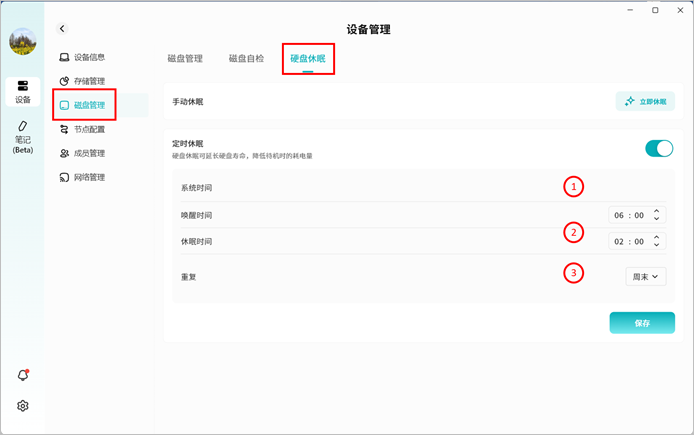This screenshot has width=694, height=435.
Task: Toggle the 定时休眠 switch off
Action: 659,149
